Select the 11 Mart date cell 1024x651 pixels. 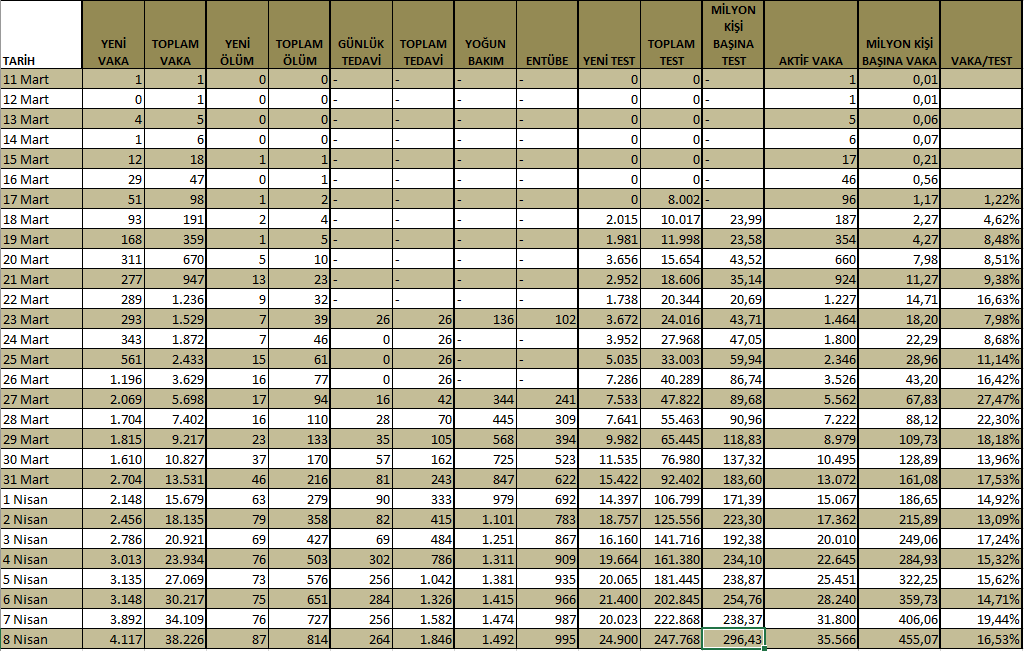(41, 79)
